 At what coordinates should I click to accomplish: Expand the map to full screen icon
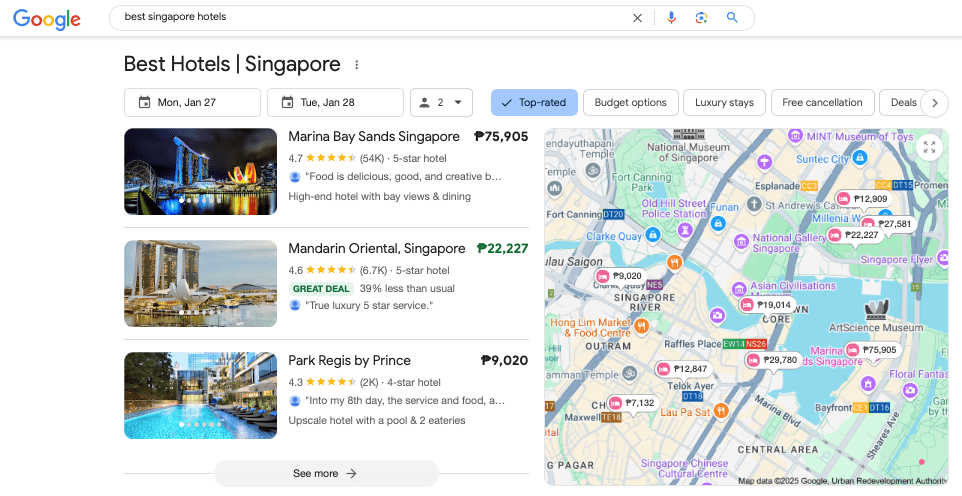pos(929,147)
